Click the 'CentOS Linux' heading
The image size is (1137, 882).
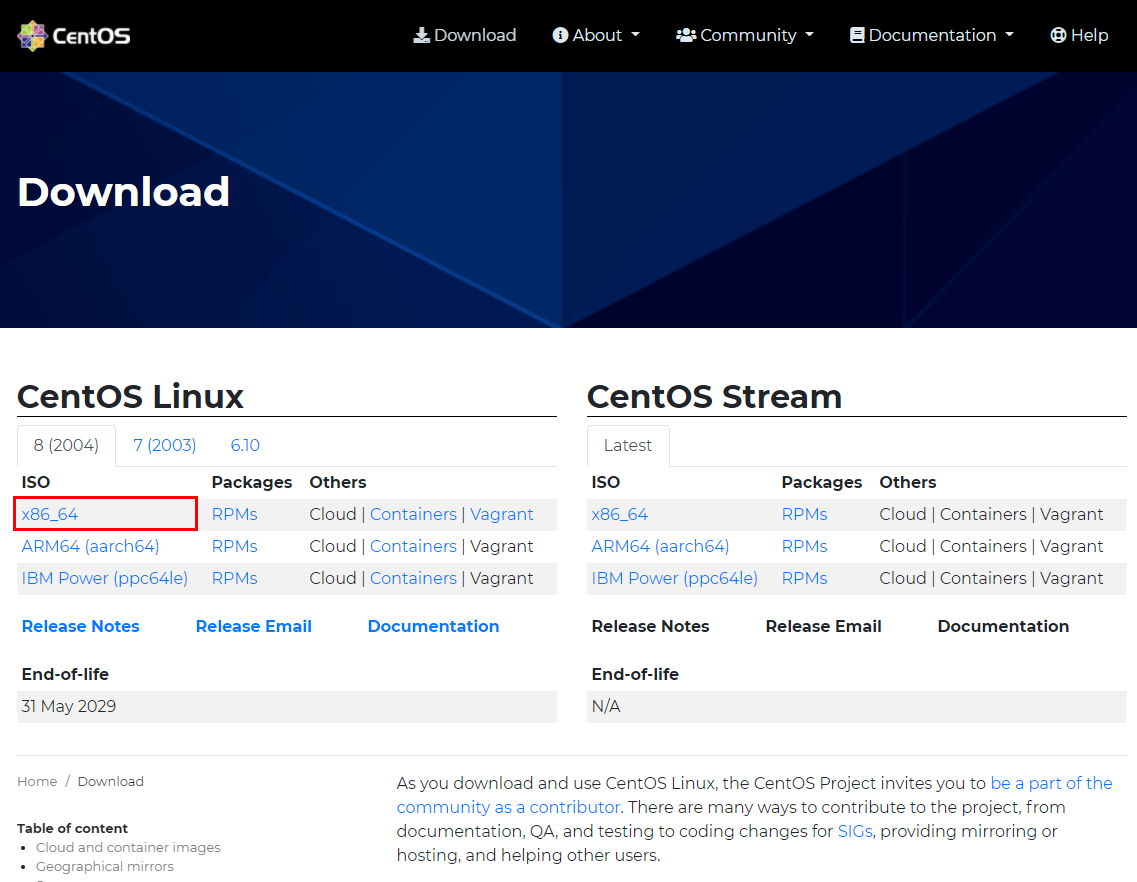[131, 397]
